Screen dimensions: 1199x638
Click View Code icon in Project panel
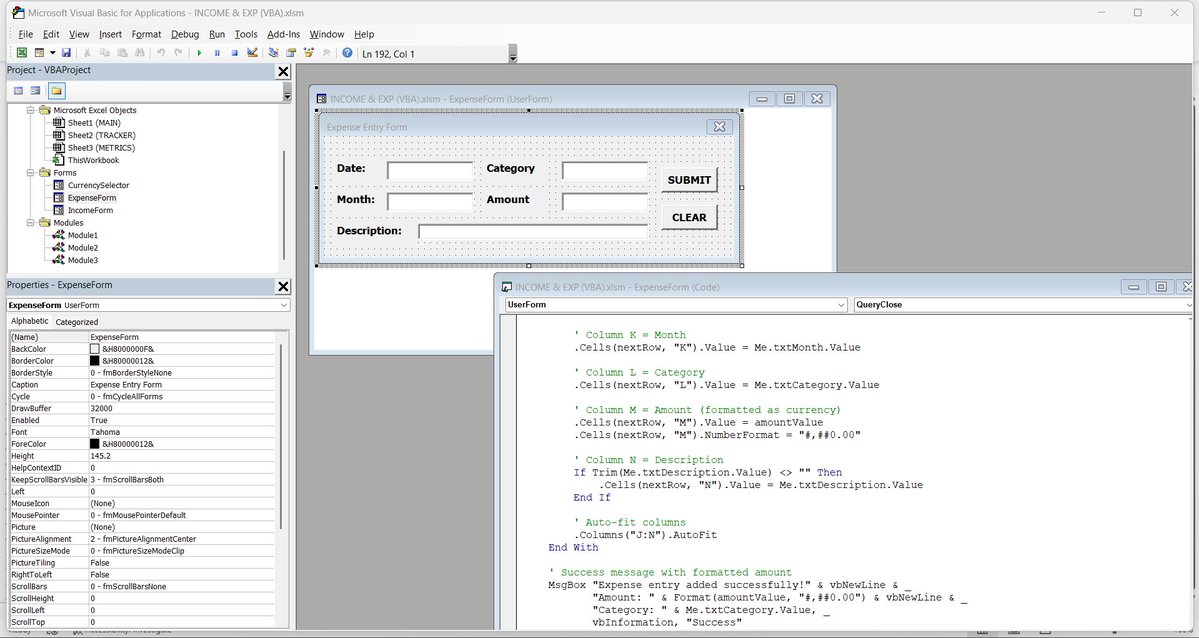(x=18, y=90)
